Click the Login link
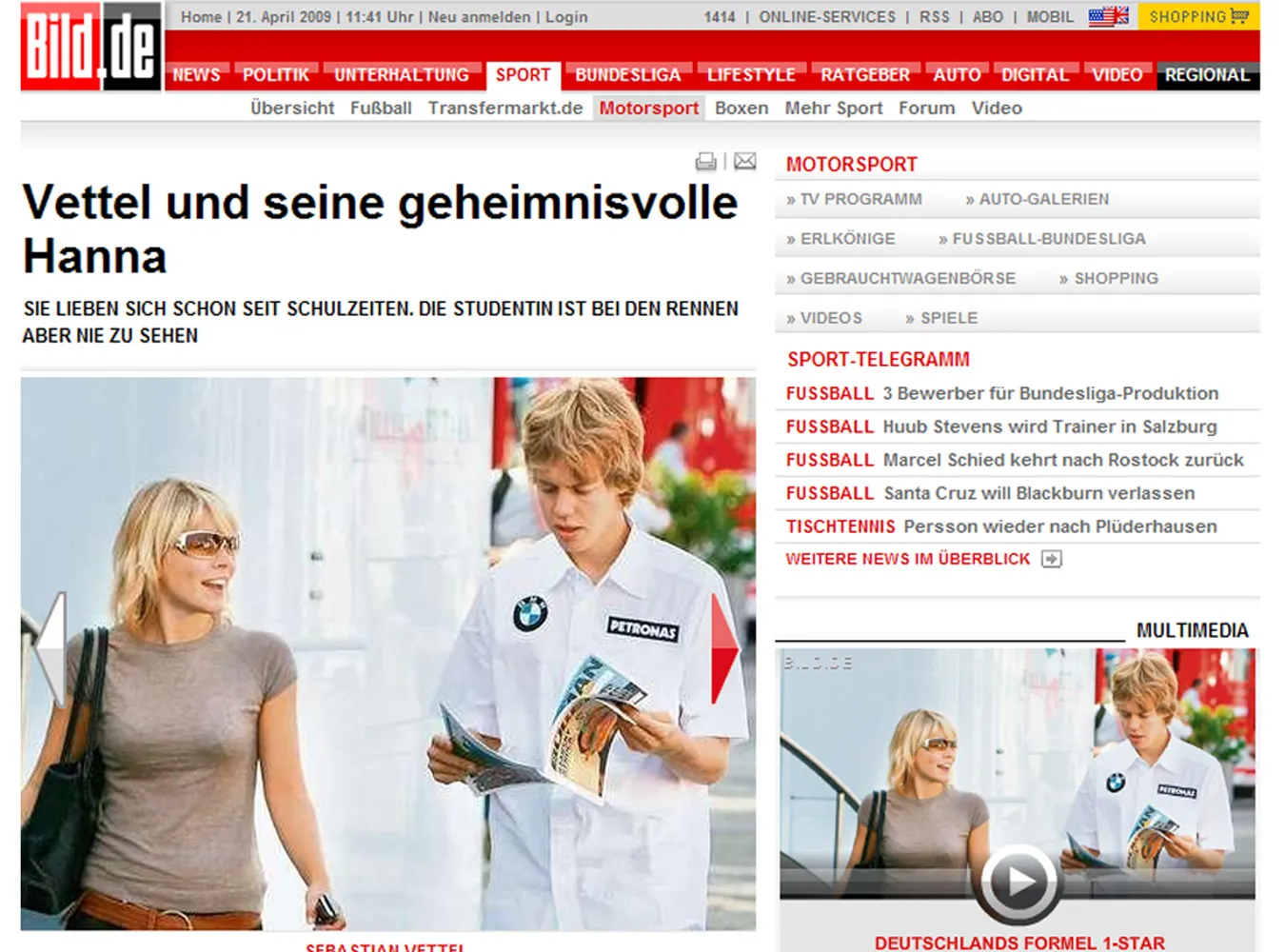 566,17
